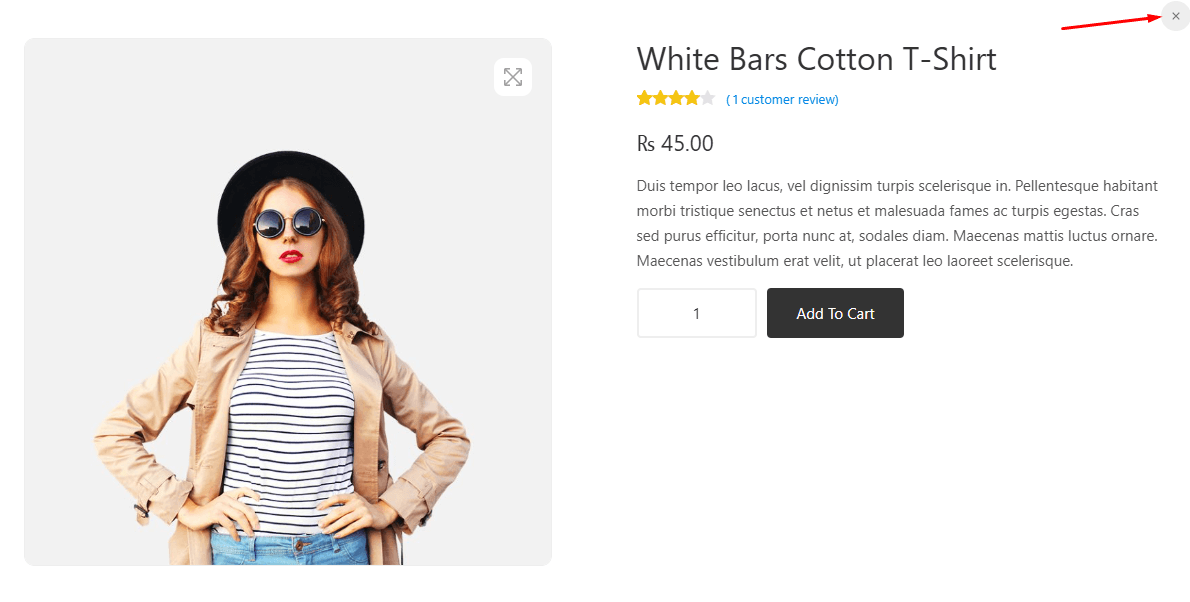Click the description line starting "Maecenas vestibulum"
The height and width of the screenshot is (602, 1190).
point(854,261)
